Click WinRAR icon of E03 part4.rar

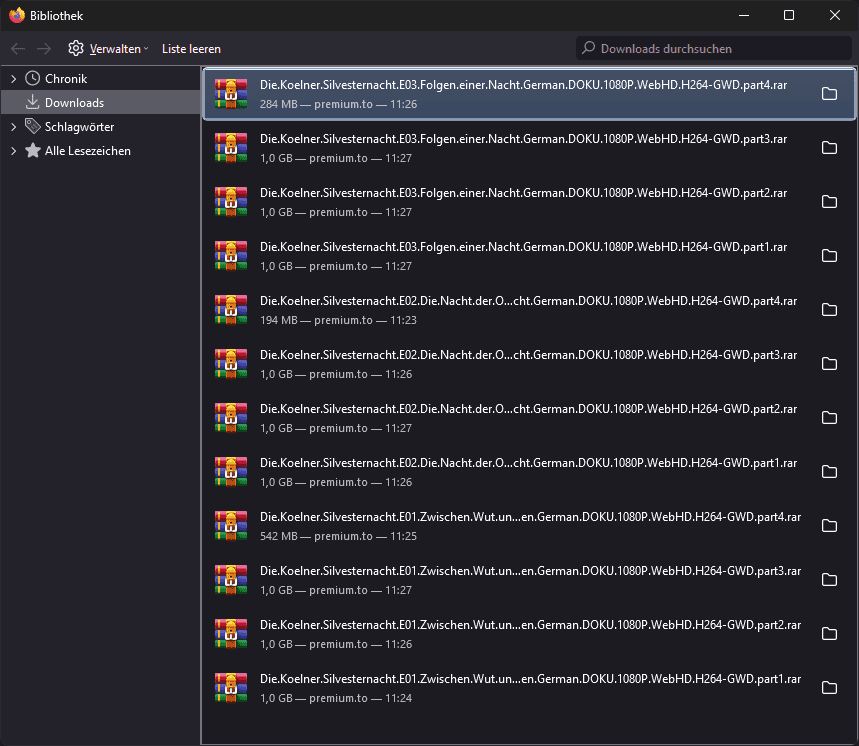231,94
